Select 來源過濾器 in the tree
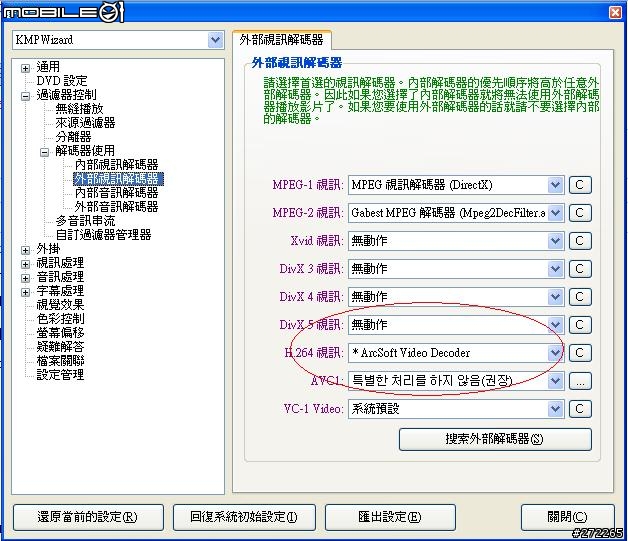The image size is (628, 541). (x=85, y=123)
